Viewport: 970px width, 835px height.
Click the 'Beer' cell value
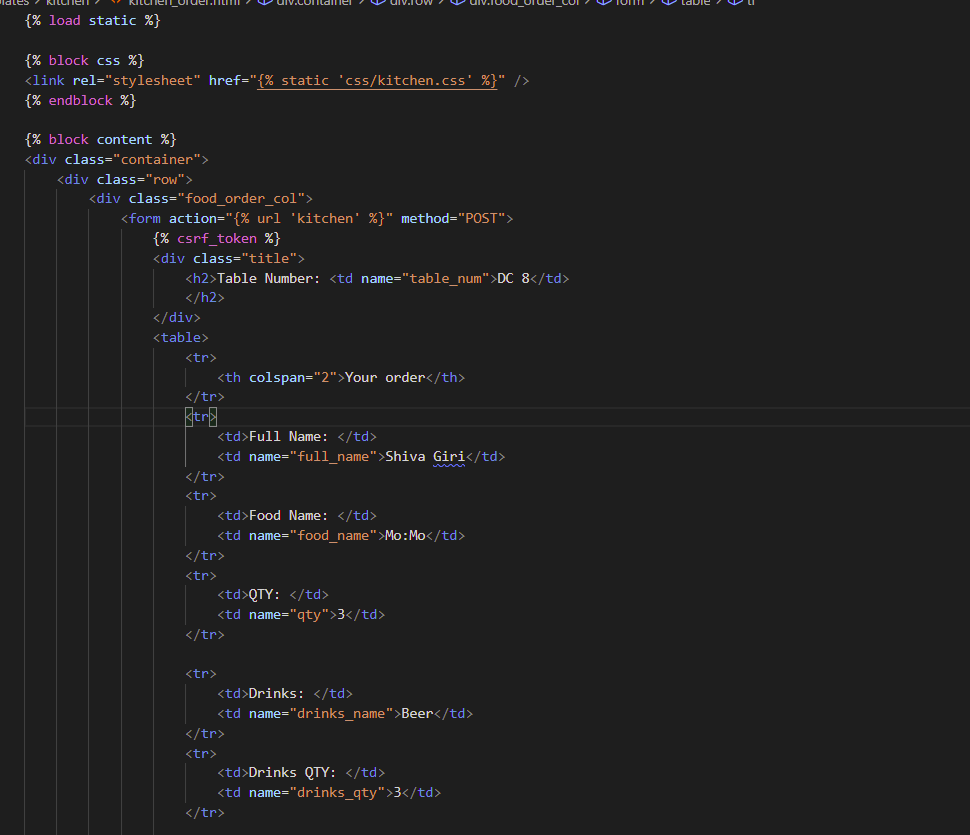click(x=417, y=714)
